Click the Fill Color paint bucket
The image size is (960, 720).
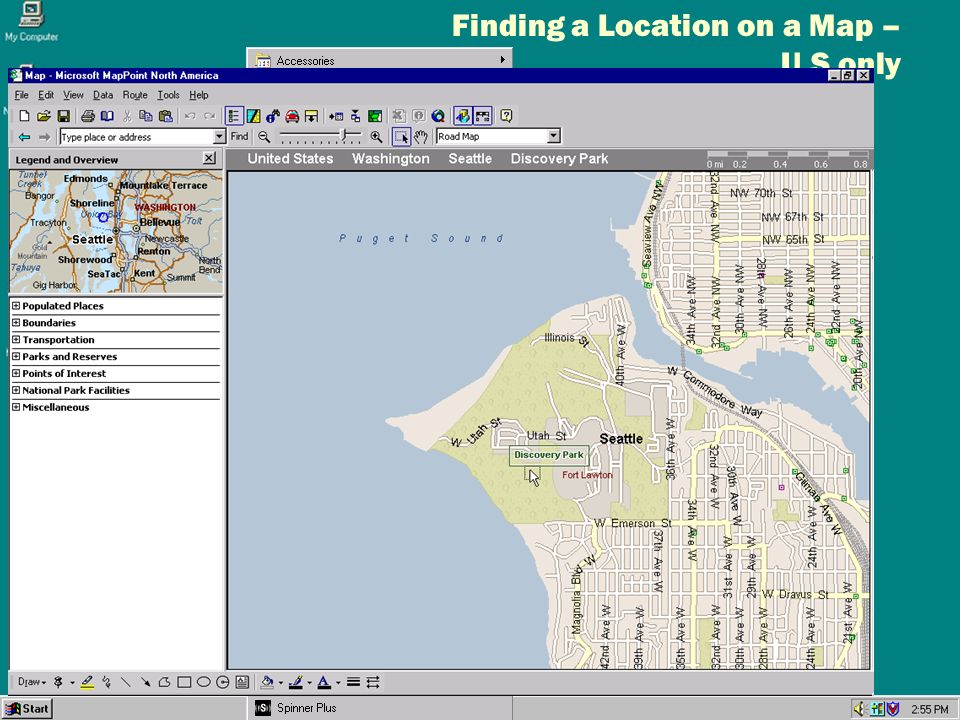tap(267, 682)
